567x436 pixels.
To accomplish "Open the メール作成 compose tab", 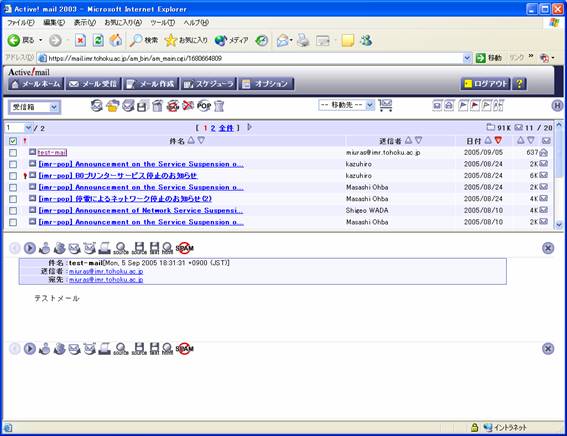I will (151, 84).
